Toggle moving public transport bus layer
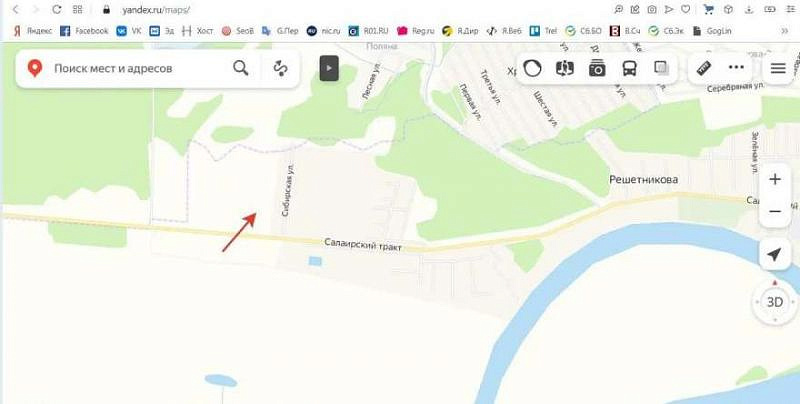Screen dimensions: 800x404 click(630, 68)
